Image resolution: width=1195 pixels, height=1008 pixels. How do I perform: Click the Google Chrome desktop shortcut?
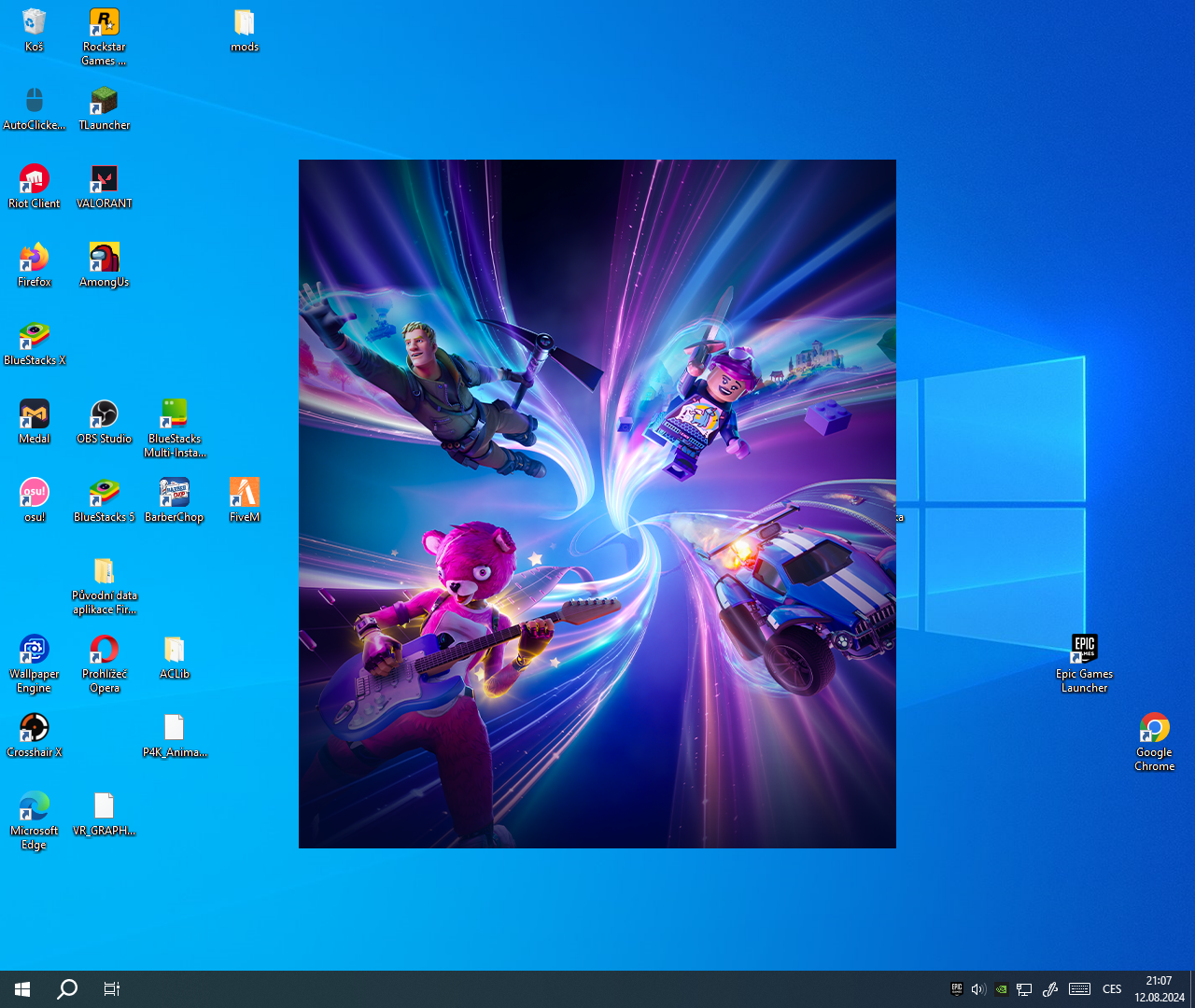click(x=1154, y=728)
